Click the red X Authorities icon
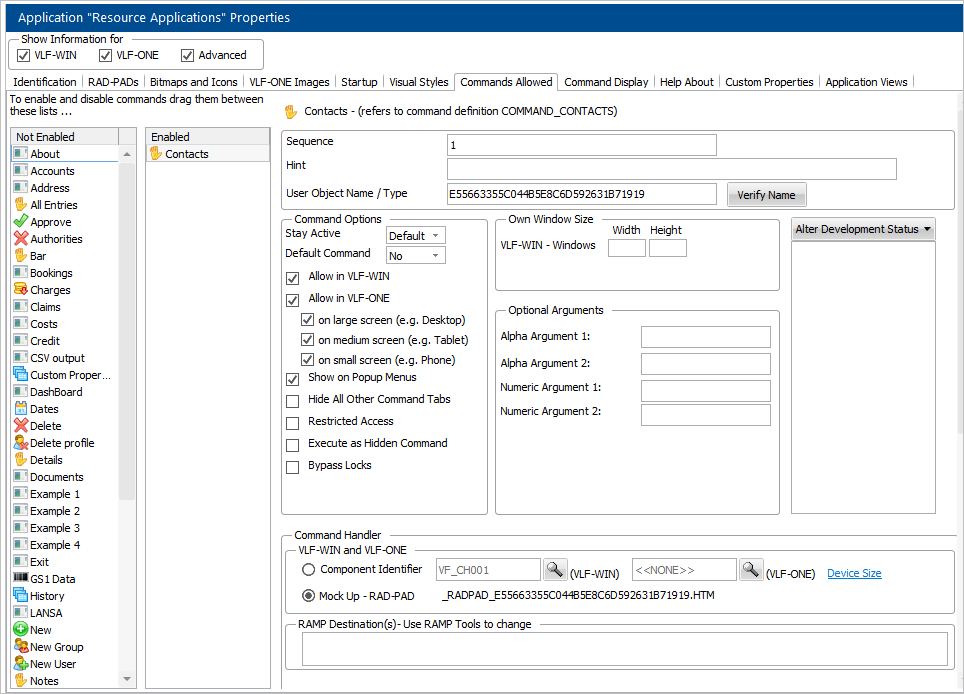 21,239
